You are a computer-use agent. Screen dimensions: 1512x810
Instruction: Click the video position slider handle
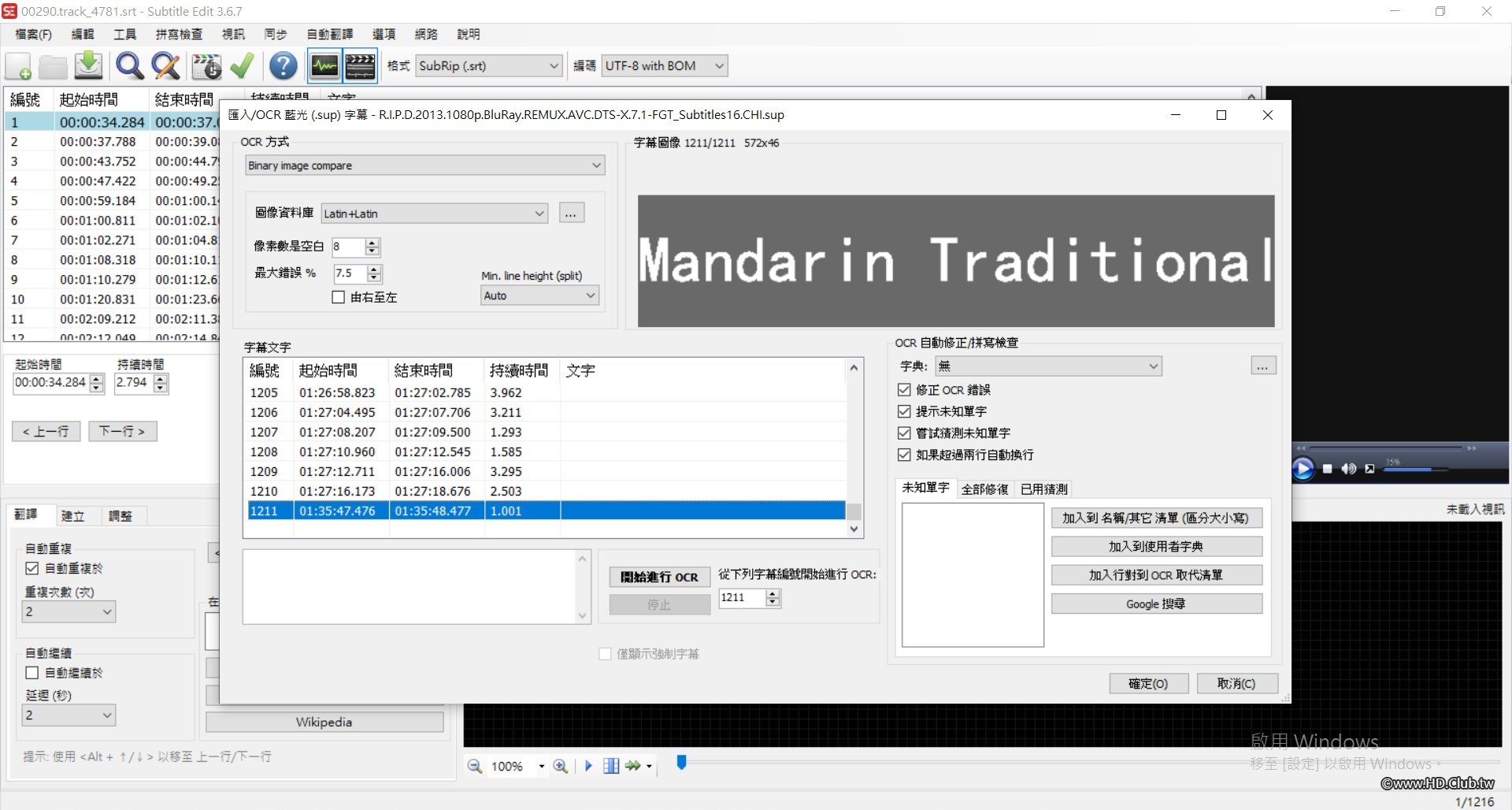click(x=682, y=762)
